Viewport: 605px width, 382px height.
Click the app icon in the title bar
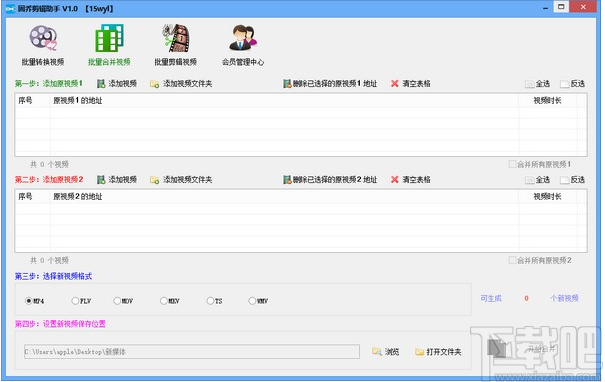click(10, 8)
